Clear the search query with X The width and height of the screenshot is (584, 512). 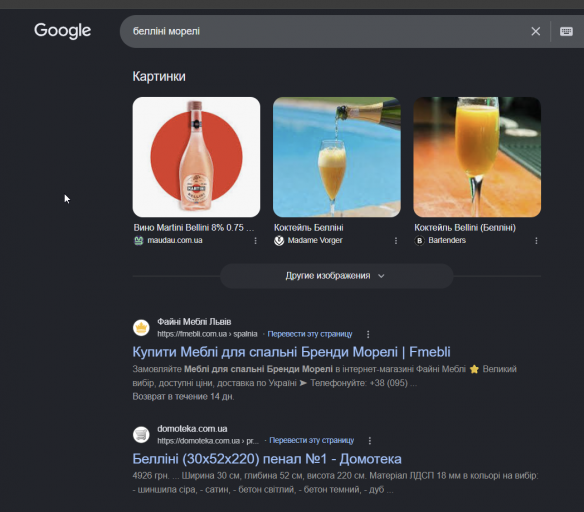click(536, 31)
